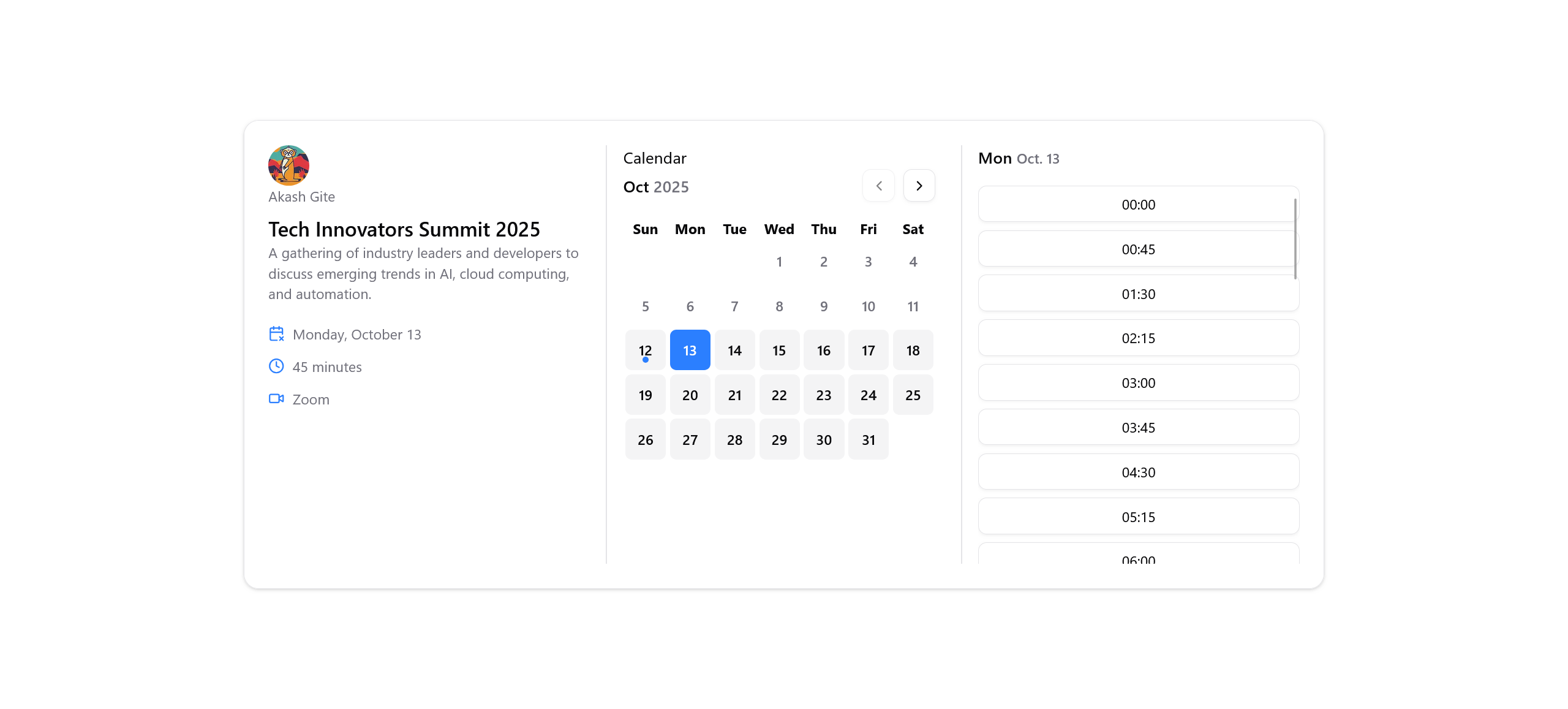
Task: Open the Oct 2025 month label
Action: coord(655,187)
